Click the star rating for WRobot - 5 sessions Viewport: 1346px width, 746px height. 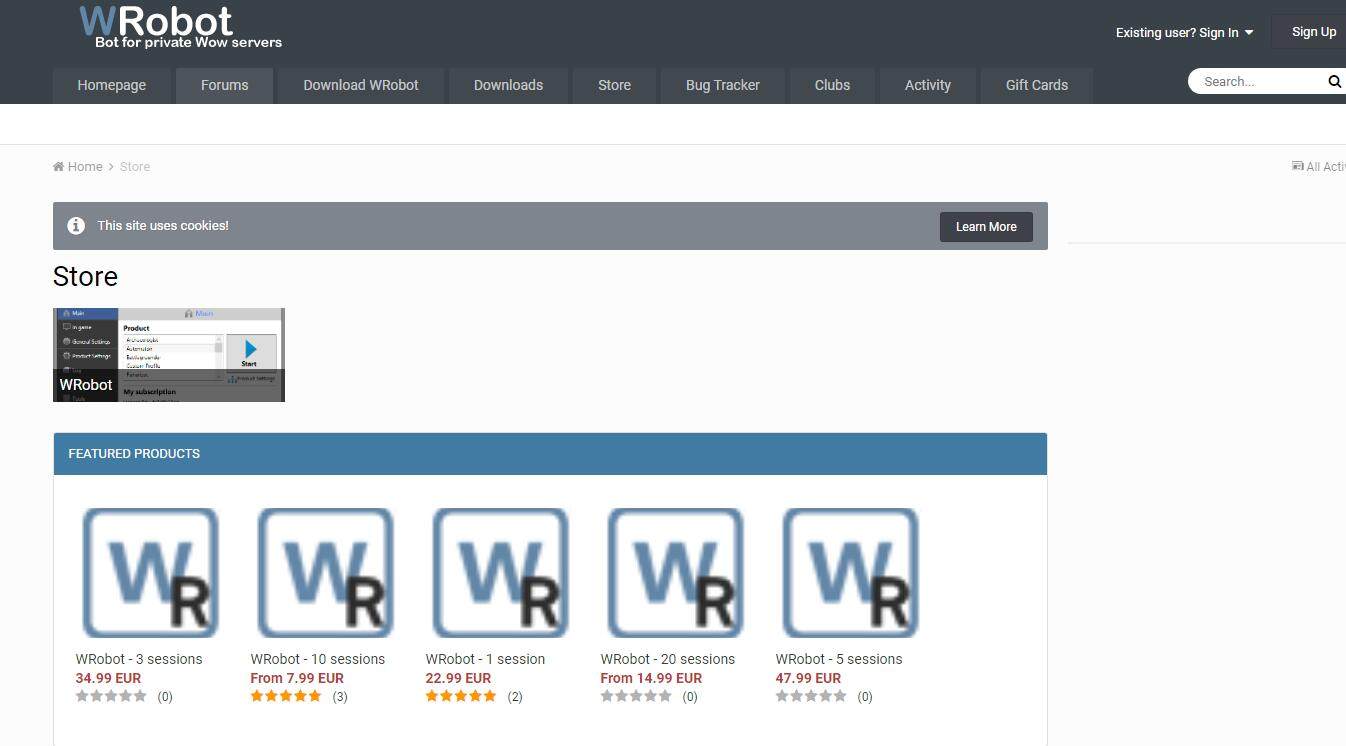811,697
